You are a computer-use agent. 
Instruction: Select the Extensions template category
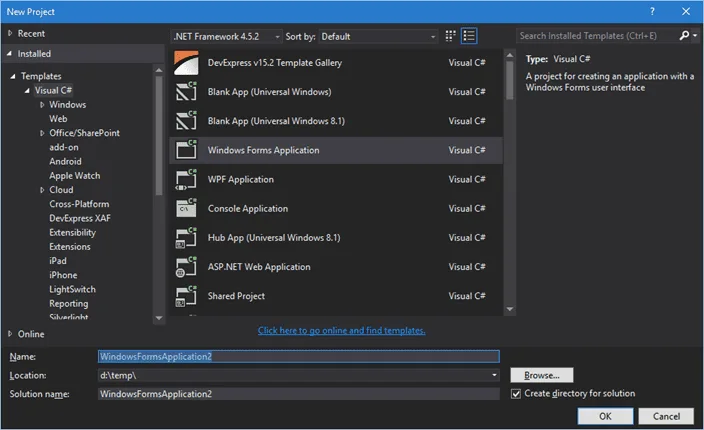click(x=70, y=246)
